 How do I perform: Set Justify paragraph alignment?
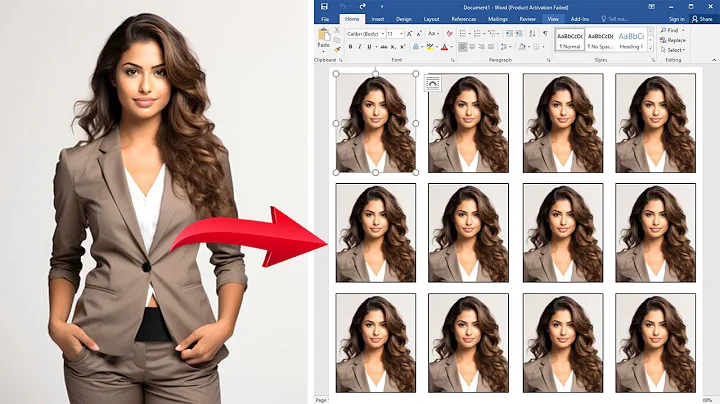tap(491, 47)
